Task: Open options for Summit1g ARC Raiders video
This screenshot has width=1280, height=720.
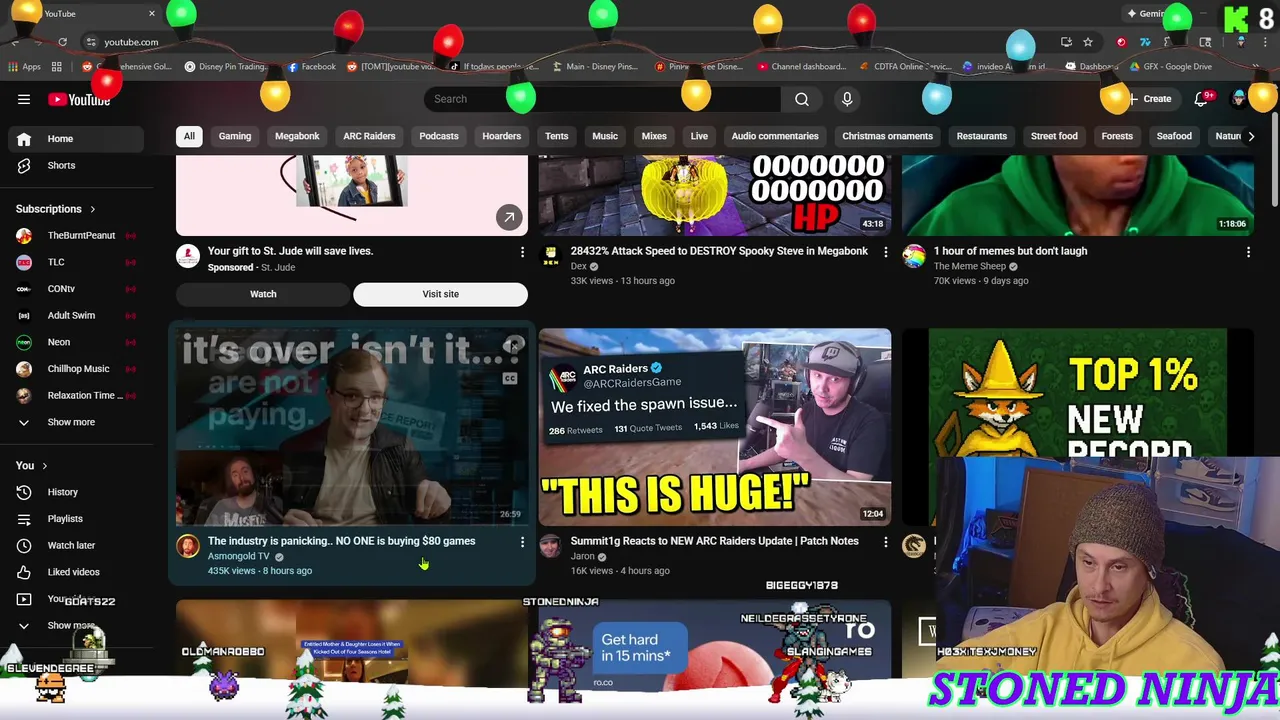Action: tap(885, 542)
